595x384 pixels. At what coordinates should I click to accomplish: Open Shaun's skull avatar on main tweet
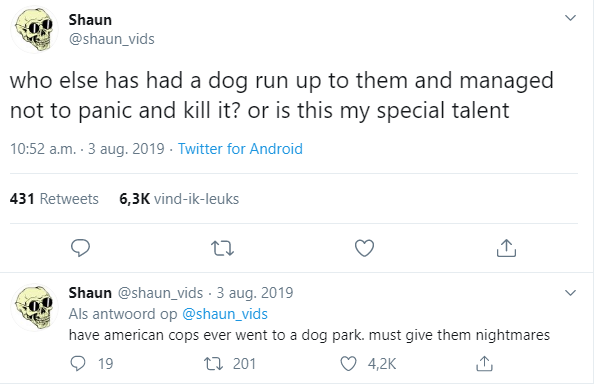[x=34, y=30]
